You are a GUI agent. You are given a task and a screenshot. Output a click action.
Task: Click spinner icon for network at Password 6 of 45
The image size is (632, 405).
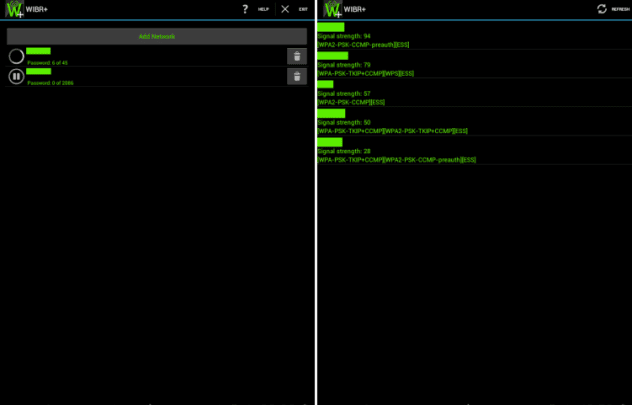coord(17,56)
